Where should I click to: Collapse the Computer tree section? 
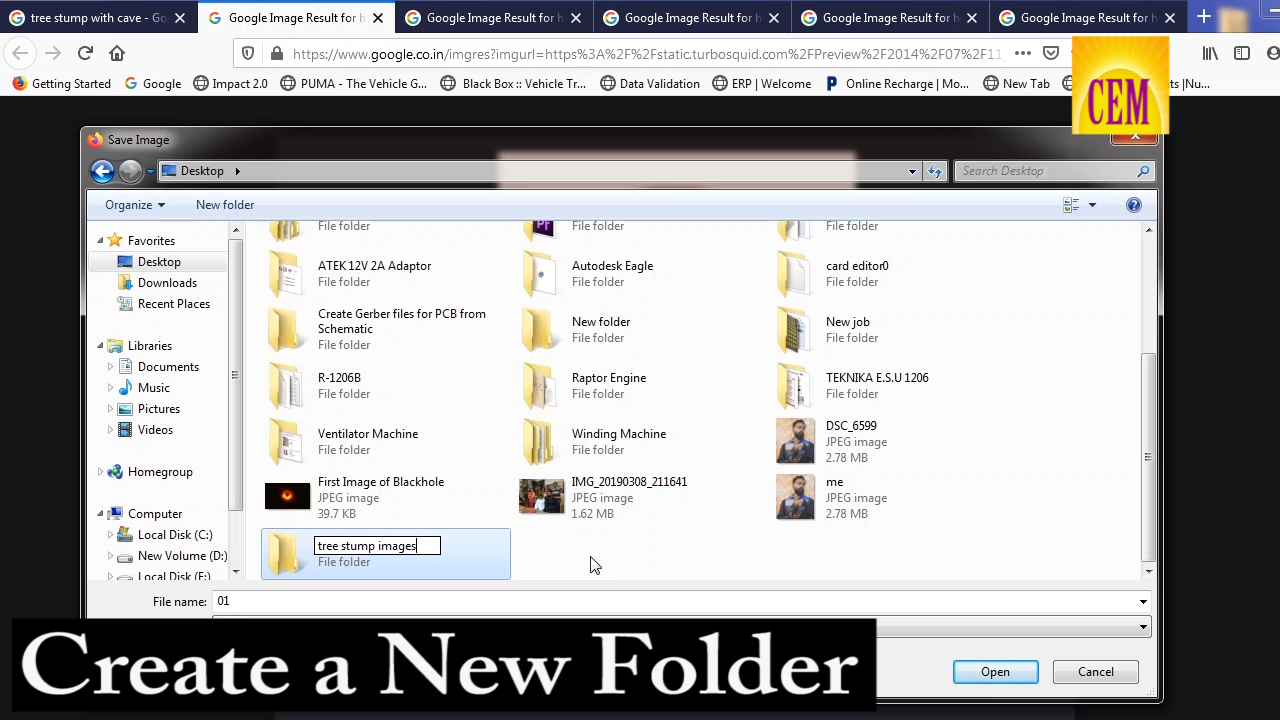(x=100, y=514)
